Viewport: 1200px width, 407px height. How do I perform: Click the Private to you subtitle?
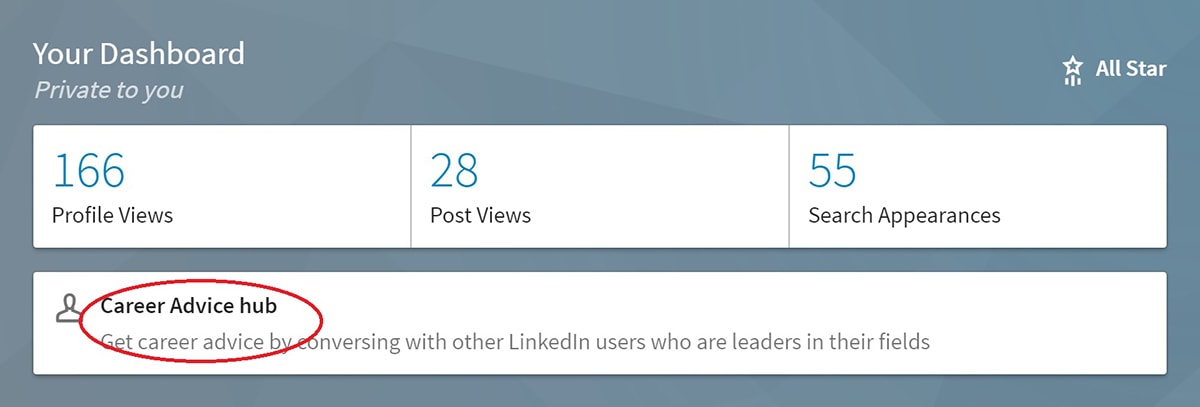click(x=109, y=90)
